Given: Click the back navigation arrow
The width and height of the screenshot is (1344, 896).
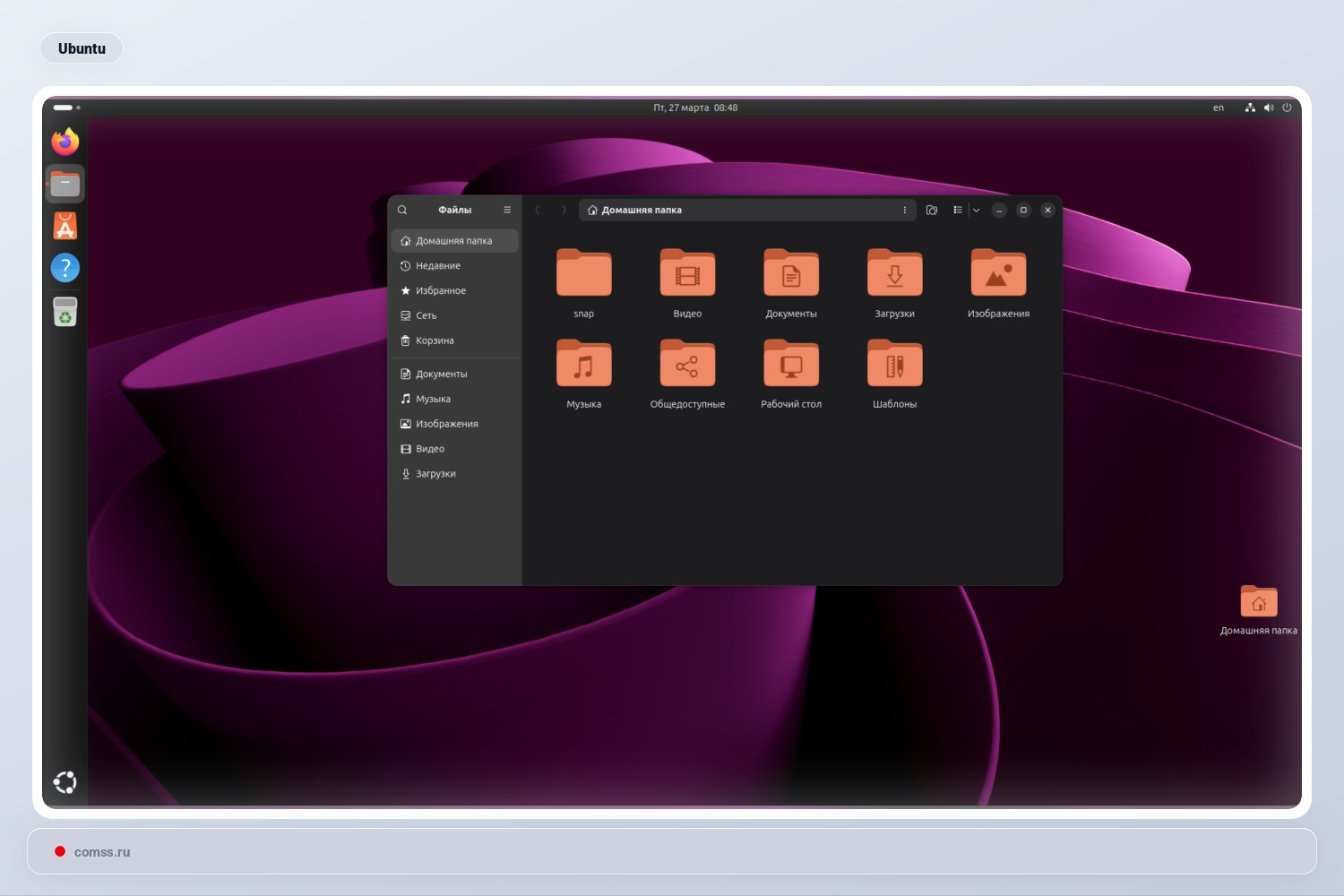Looking at the screenshot, I should 538,210.
